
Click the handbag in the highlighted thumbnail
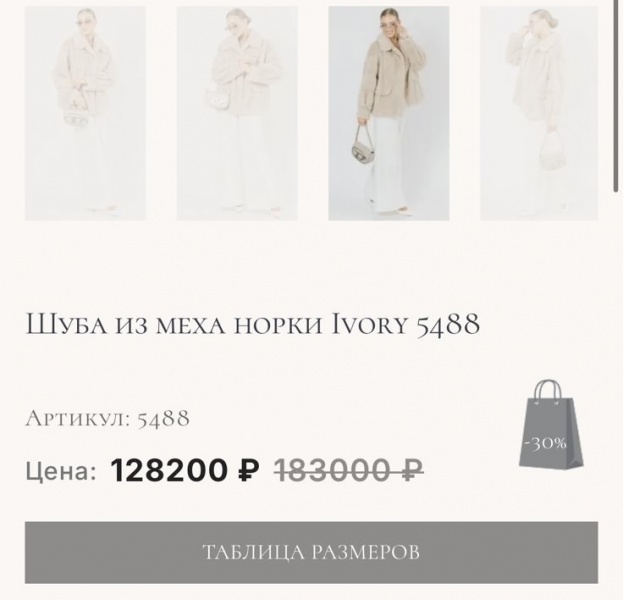tap(362, 150)
